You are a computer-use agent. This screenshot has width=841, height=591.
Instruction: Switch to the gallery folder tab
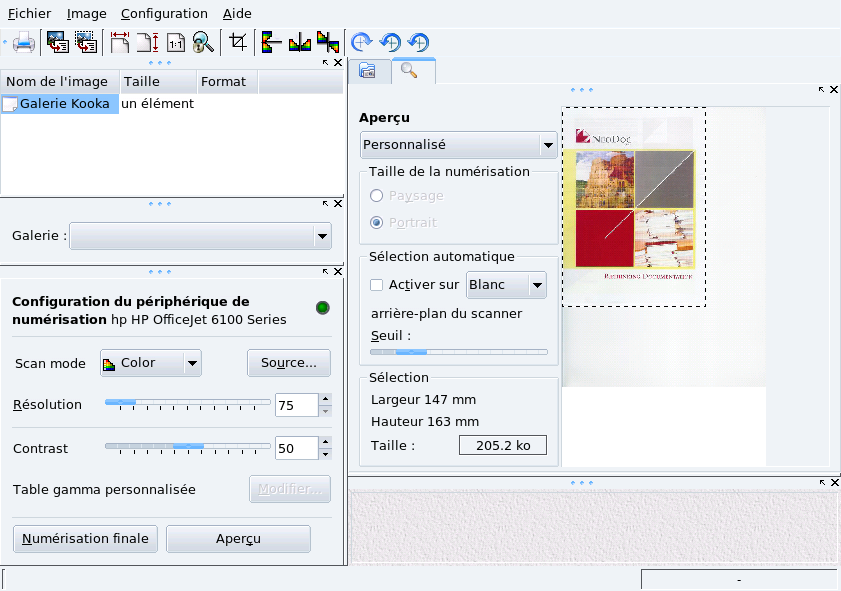click(x=368, y=71)
